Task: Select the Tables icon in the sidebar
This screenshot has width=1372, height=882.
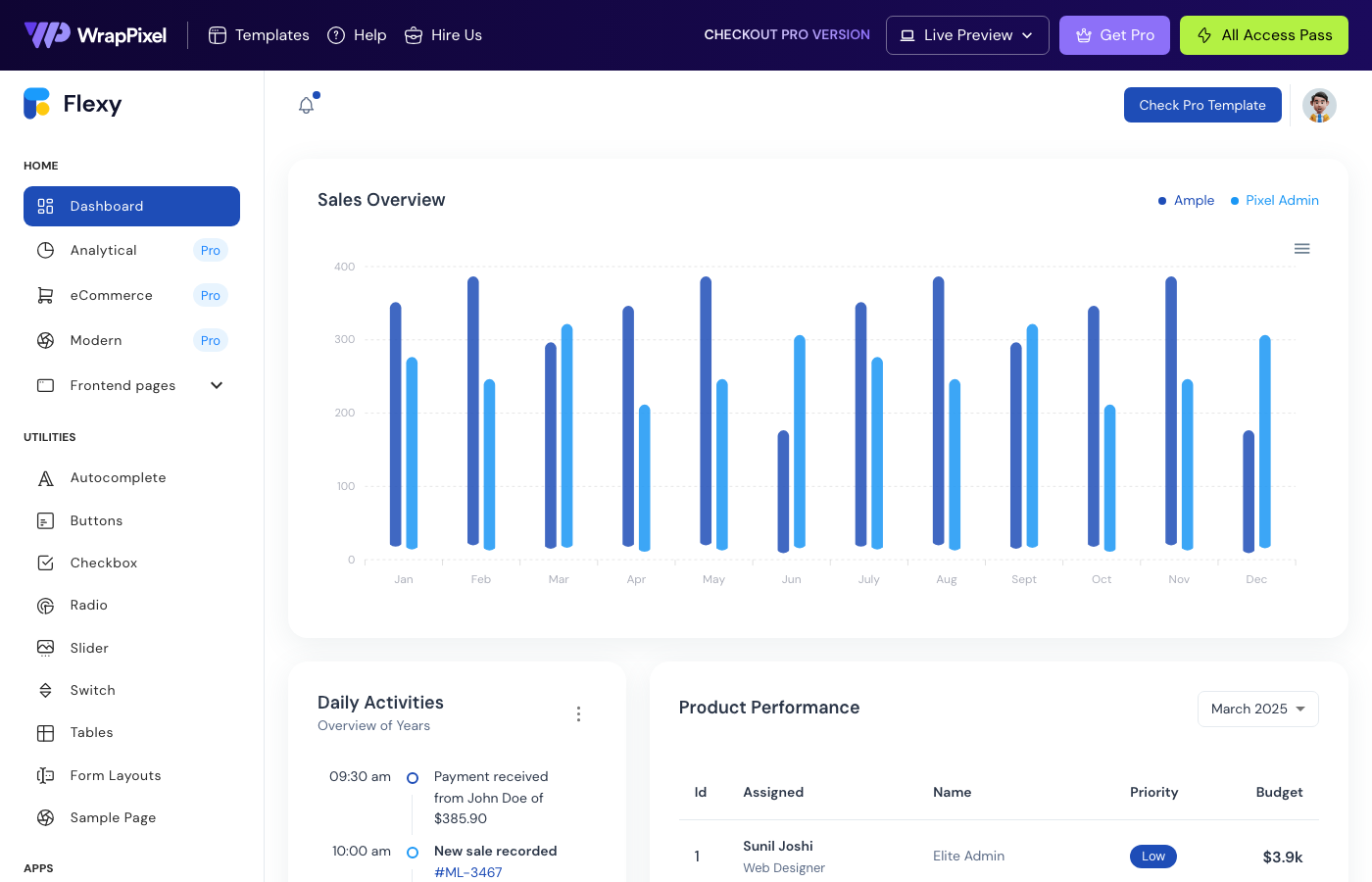Action: click(x=45, y=732)
